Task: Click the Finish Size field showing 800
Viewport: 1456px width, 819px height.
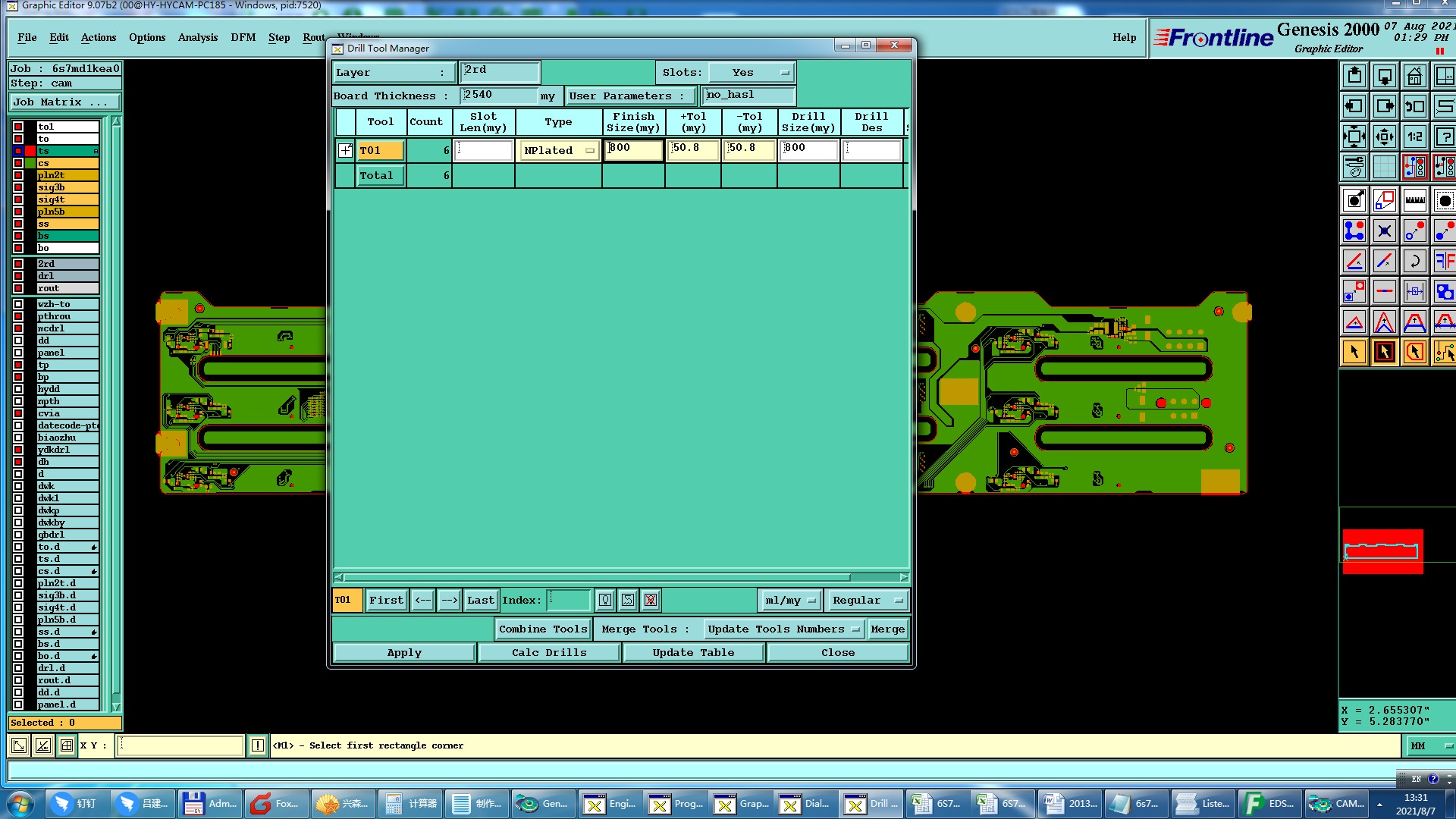Action: [x=633, y=149]
